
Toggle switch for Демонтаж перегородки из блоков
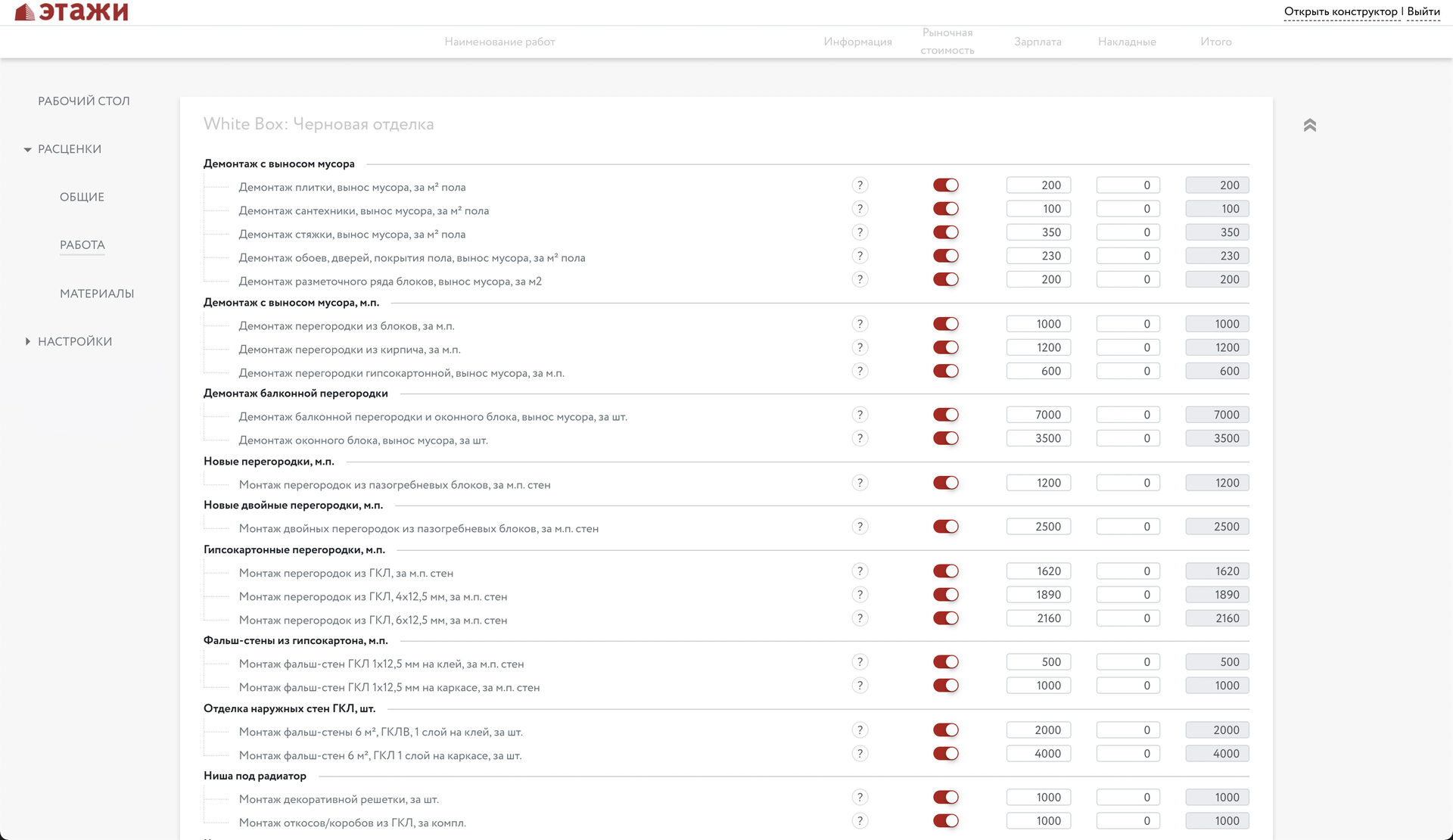click(946, 324)
